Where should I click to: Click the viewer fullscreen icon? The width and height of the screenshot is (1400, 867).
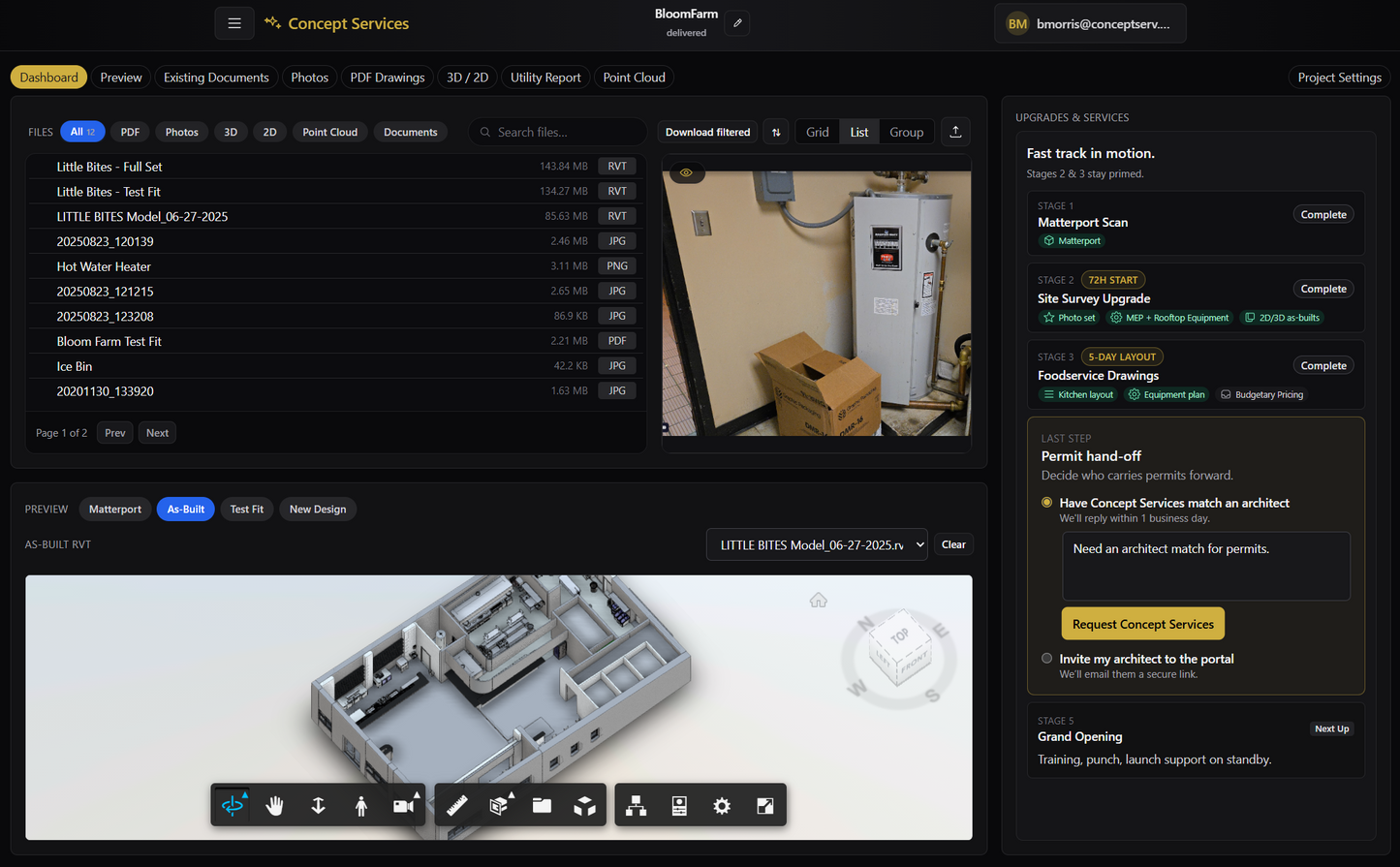point(764,806)
